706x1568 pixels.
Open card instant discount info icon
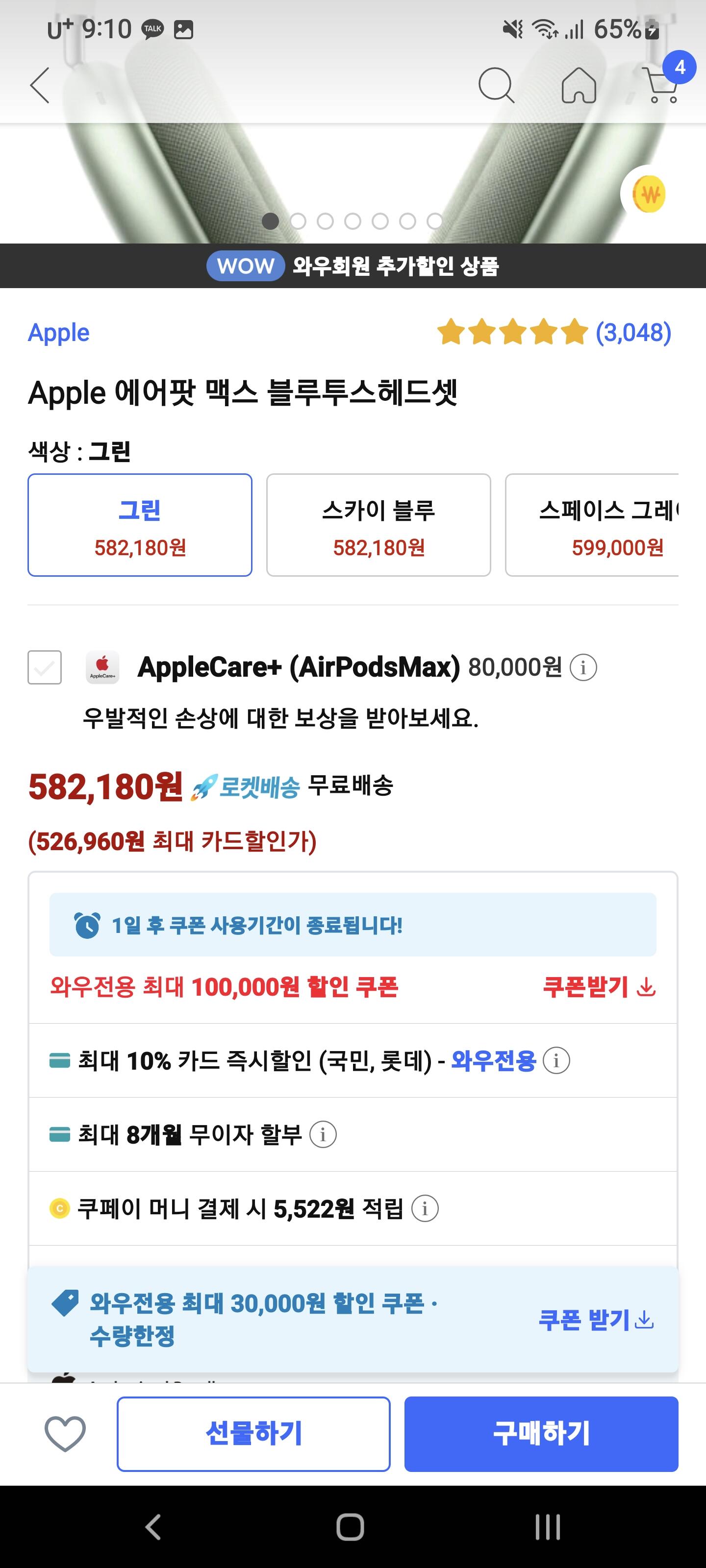(x=556, y=1061)
